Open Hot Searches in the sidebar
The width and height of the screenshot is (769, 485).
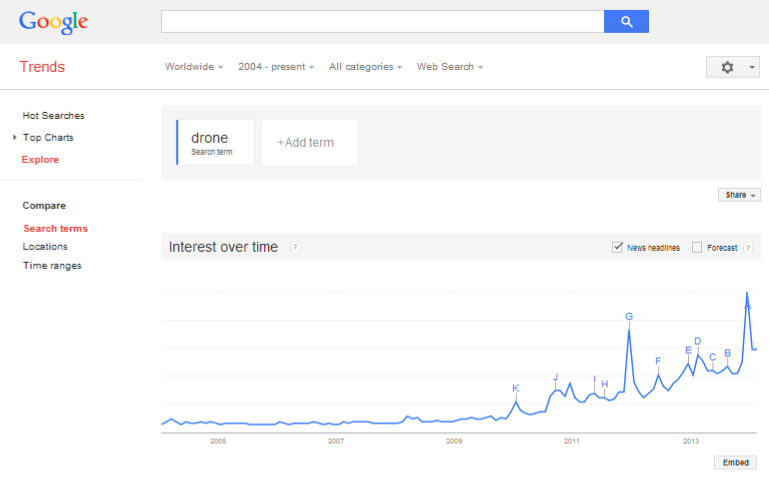[x=53, y=116]
